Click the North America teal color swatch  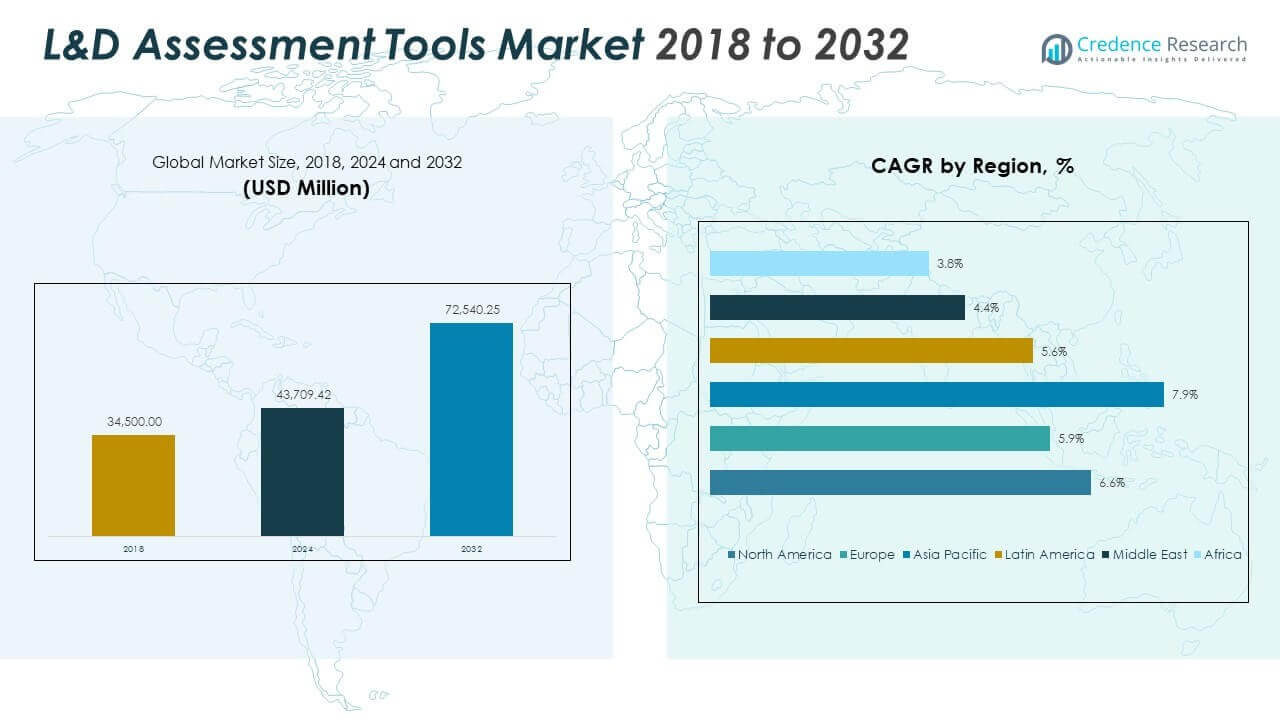731,554
